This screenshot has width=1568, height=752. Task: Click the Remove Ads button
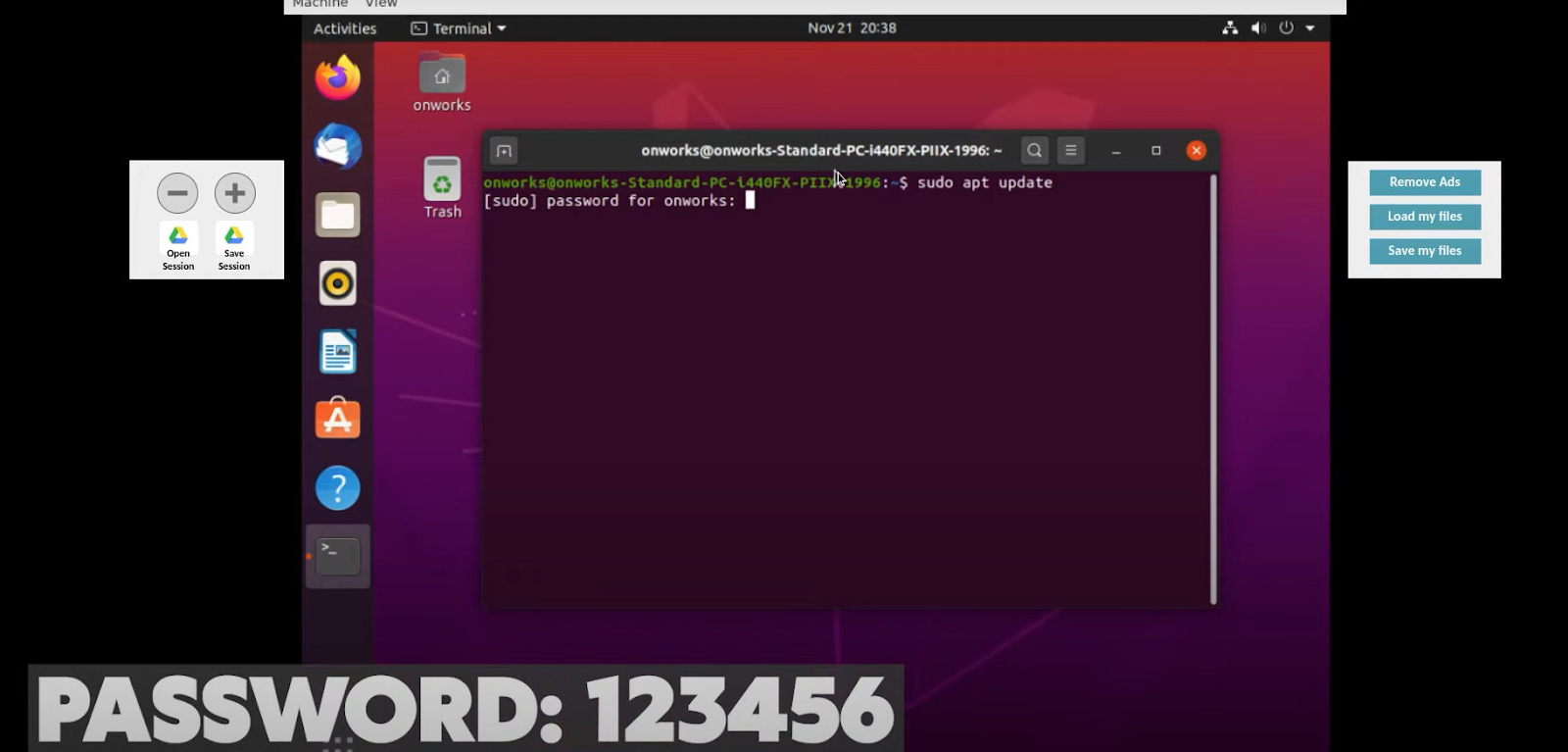click(x=1425, y=182)
